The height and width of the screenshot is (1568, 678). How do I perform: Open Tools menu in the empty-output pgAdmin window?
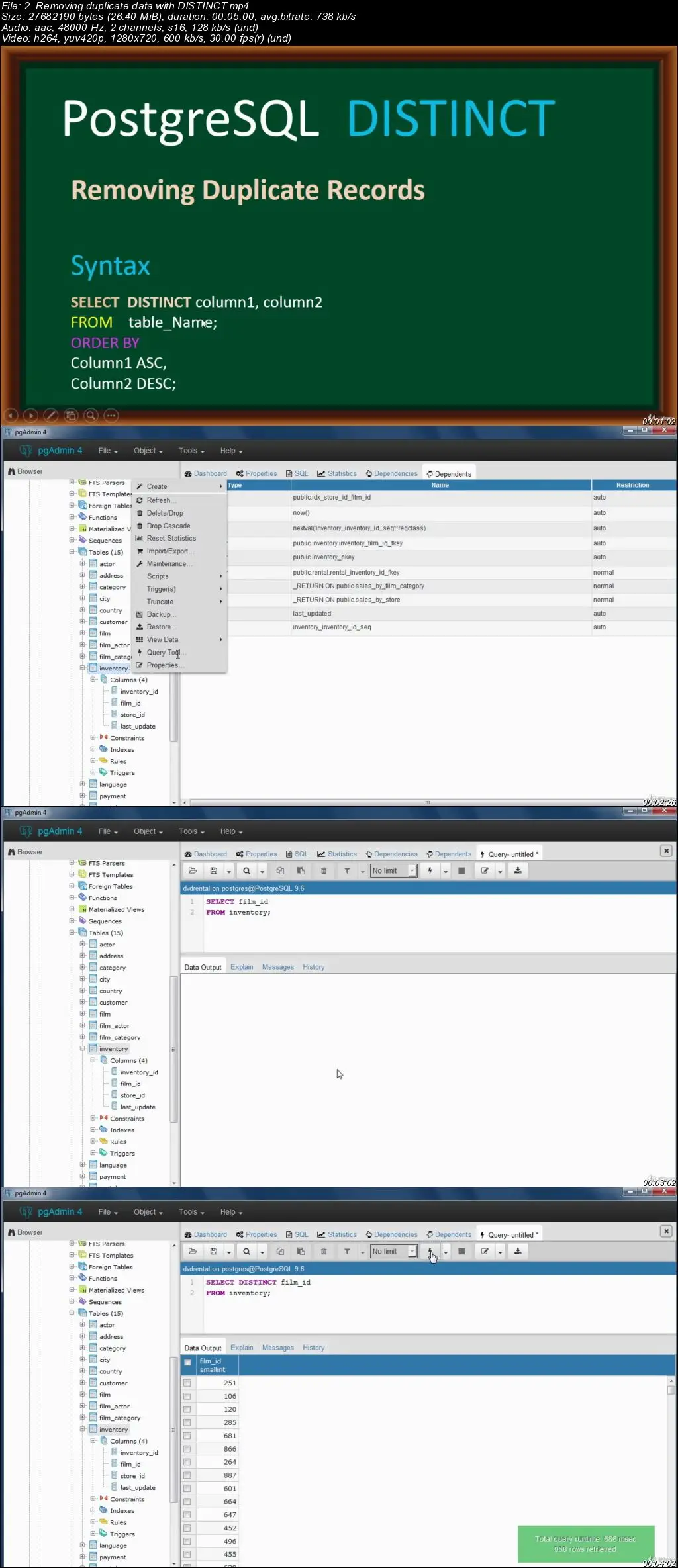(x=191, y=831)
